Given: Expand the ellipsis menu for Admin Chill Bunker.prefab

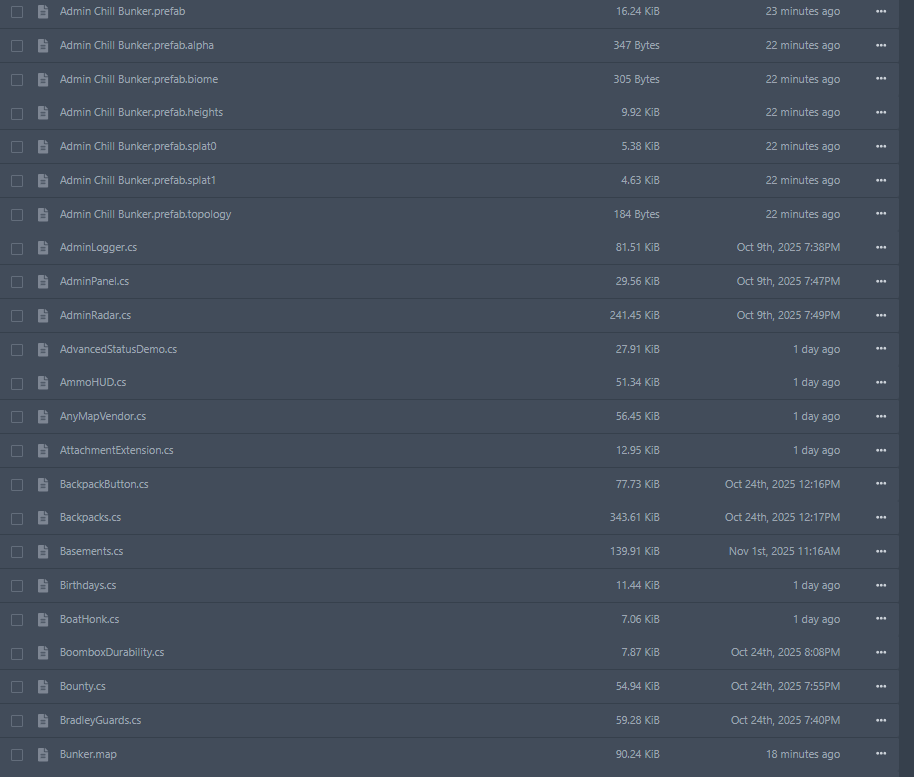Looking at the screenshot, I should (881, 12).
